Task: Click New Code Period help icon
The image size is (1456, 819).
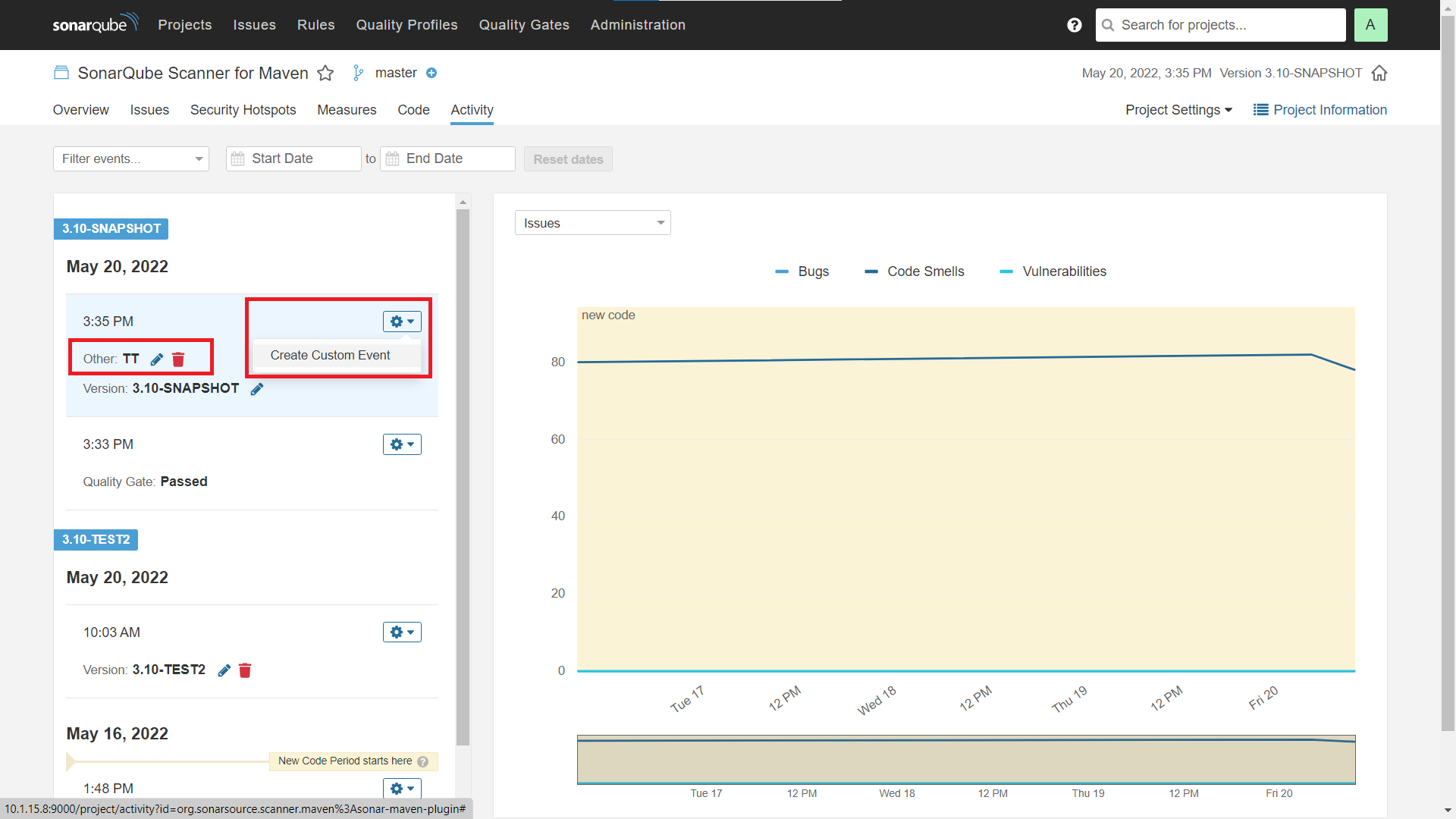Action: (x=423, y=761)
